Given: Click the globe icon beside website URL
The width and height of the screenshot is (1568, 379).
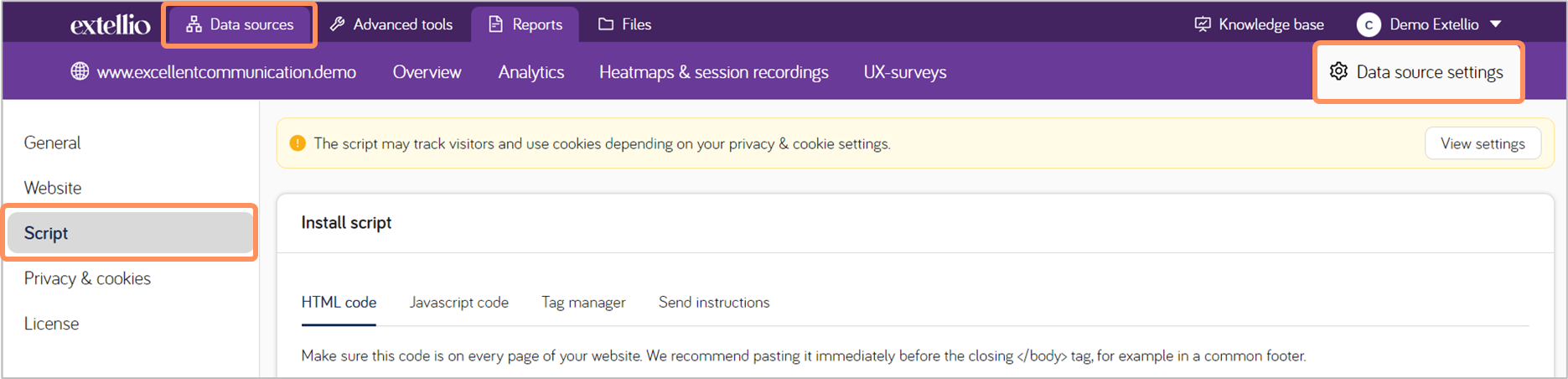Looking at the screenshot, I should pos(80,71).
